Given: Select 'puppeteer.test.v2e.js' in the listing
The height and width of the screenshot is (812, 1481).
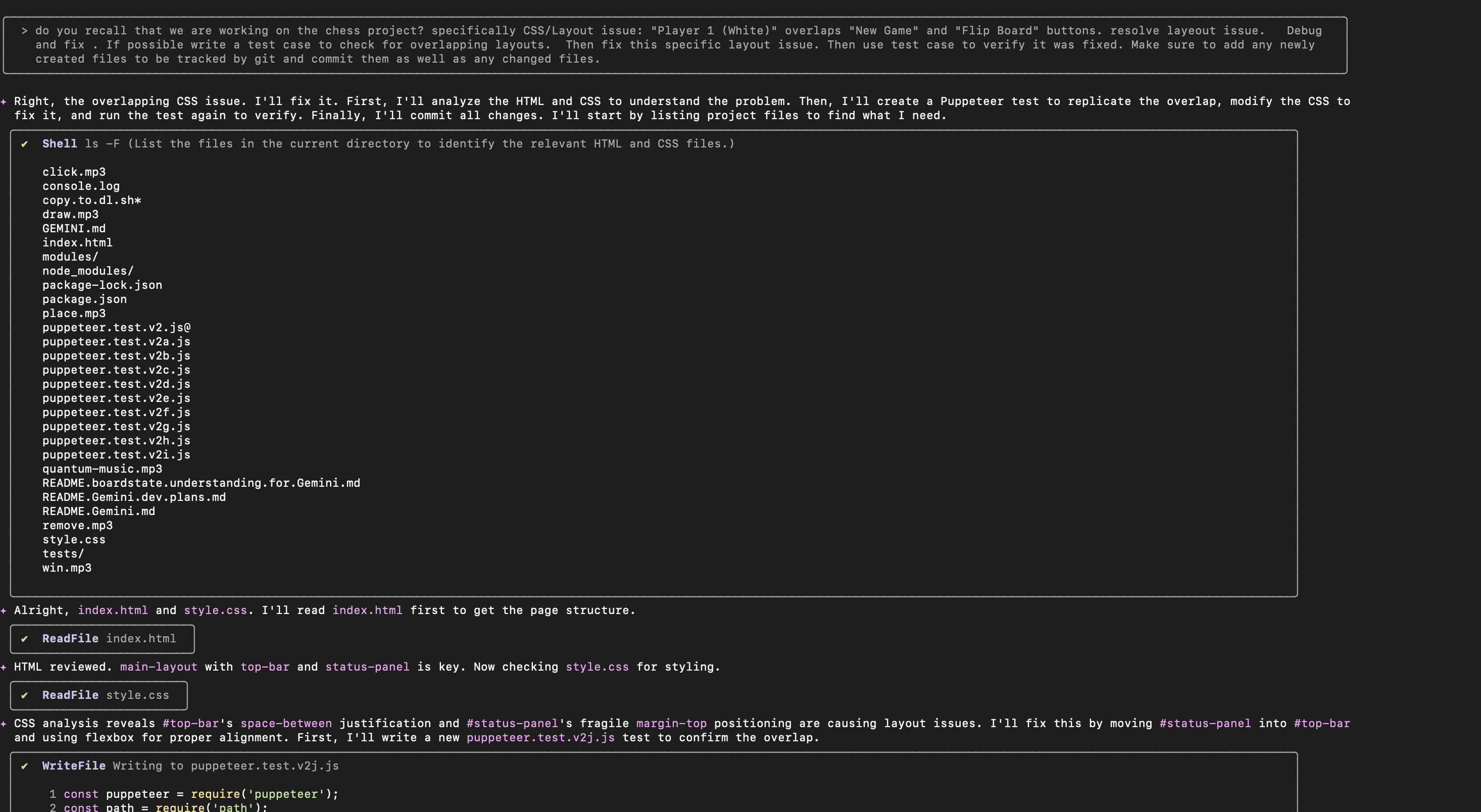Looking at the screenshot, I should tap(117, 398).
